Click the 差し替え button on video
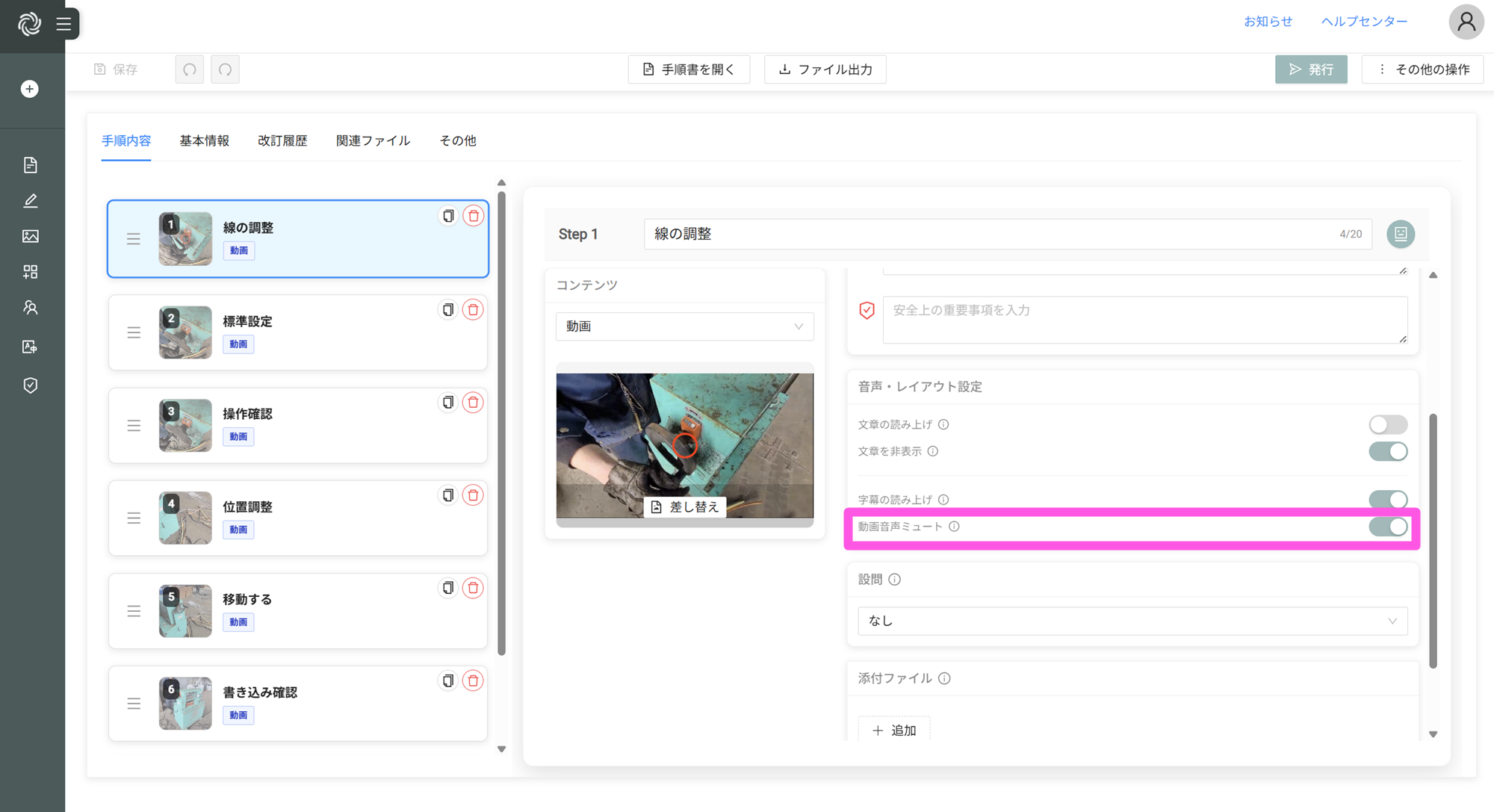 (x=684, y=506)
